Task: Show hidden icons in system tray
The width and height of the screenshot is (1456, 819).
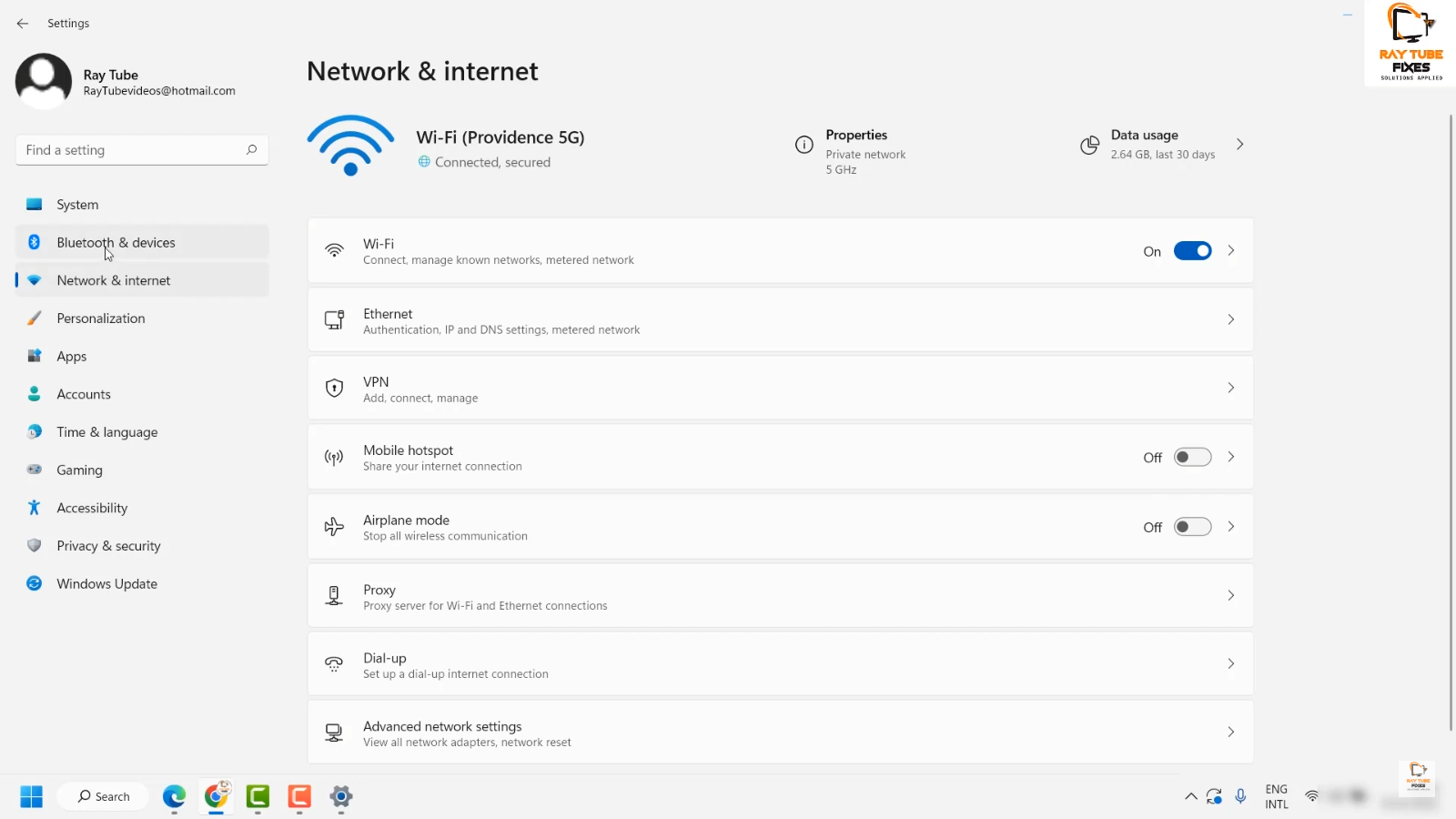Action: [1190, 797]
